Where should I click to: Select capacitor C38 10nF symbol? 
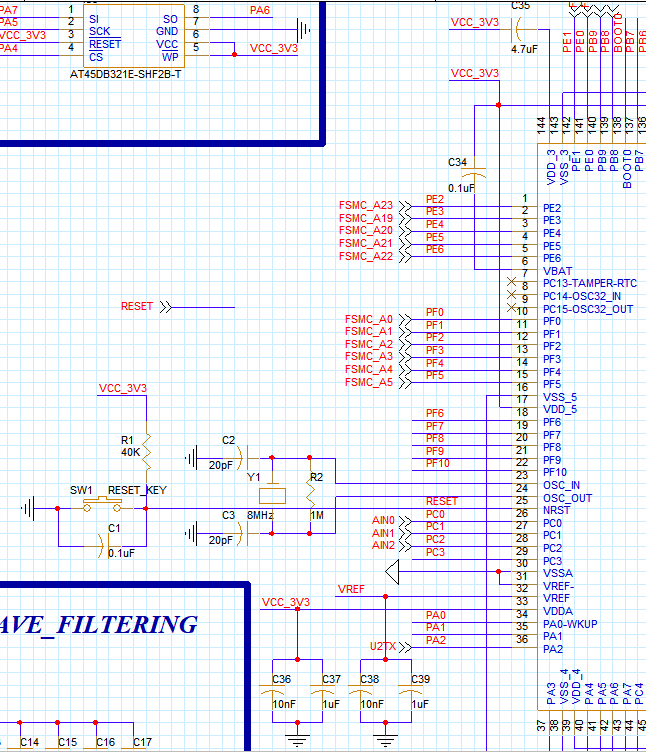pyautogui.click(x=360, y=691)
